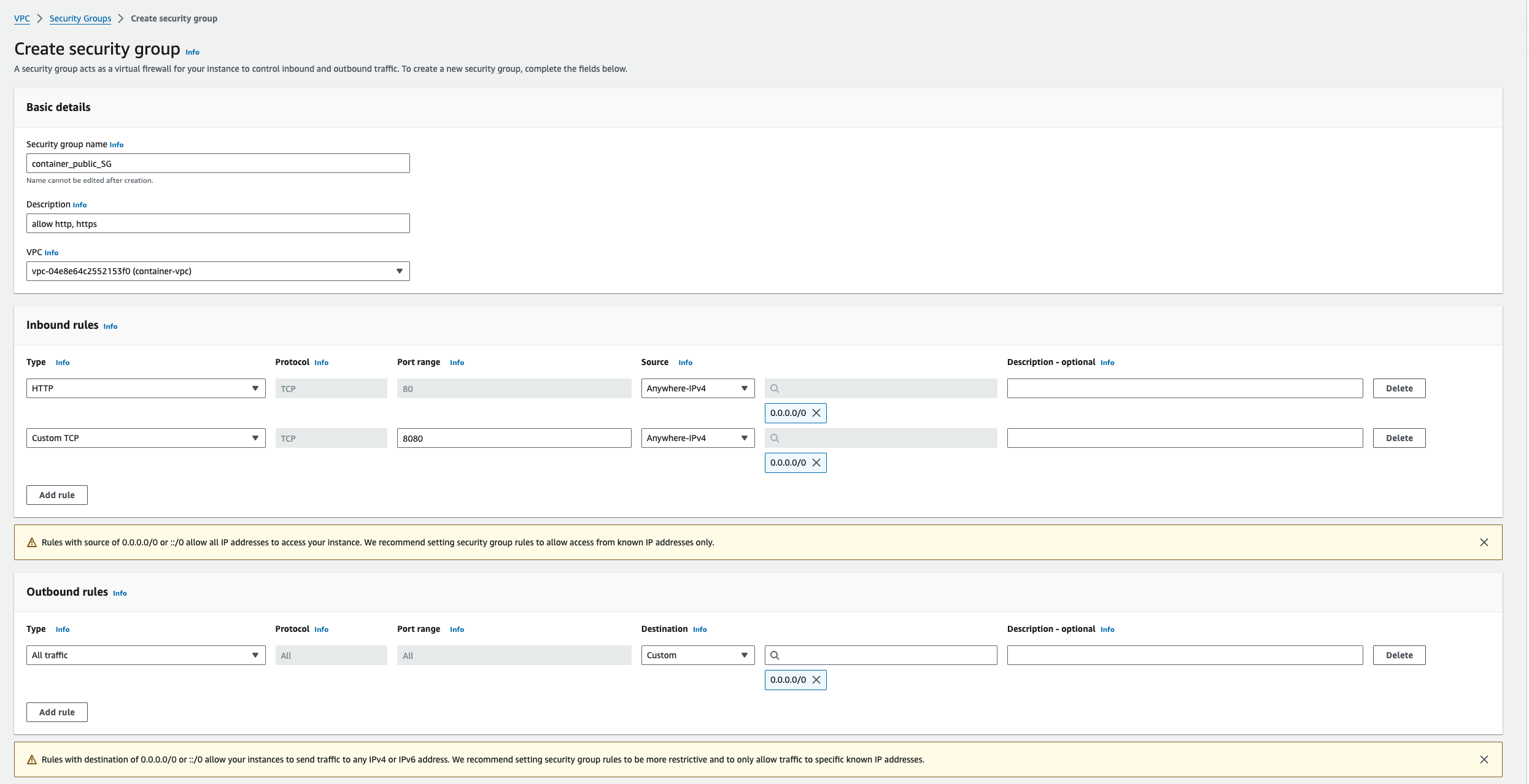
Task: Delete the HTTP inbound rule
Action: [1399, 388]
